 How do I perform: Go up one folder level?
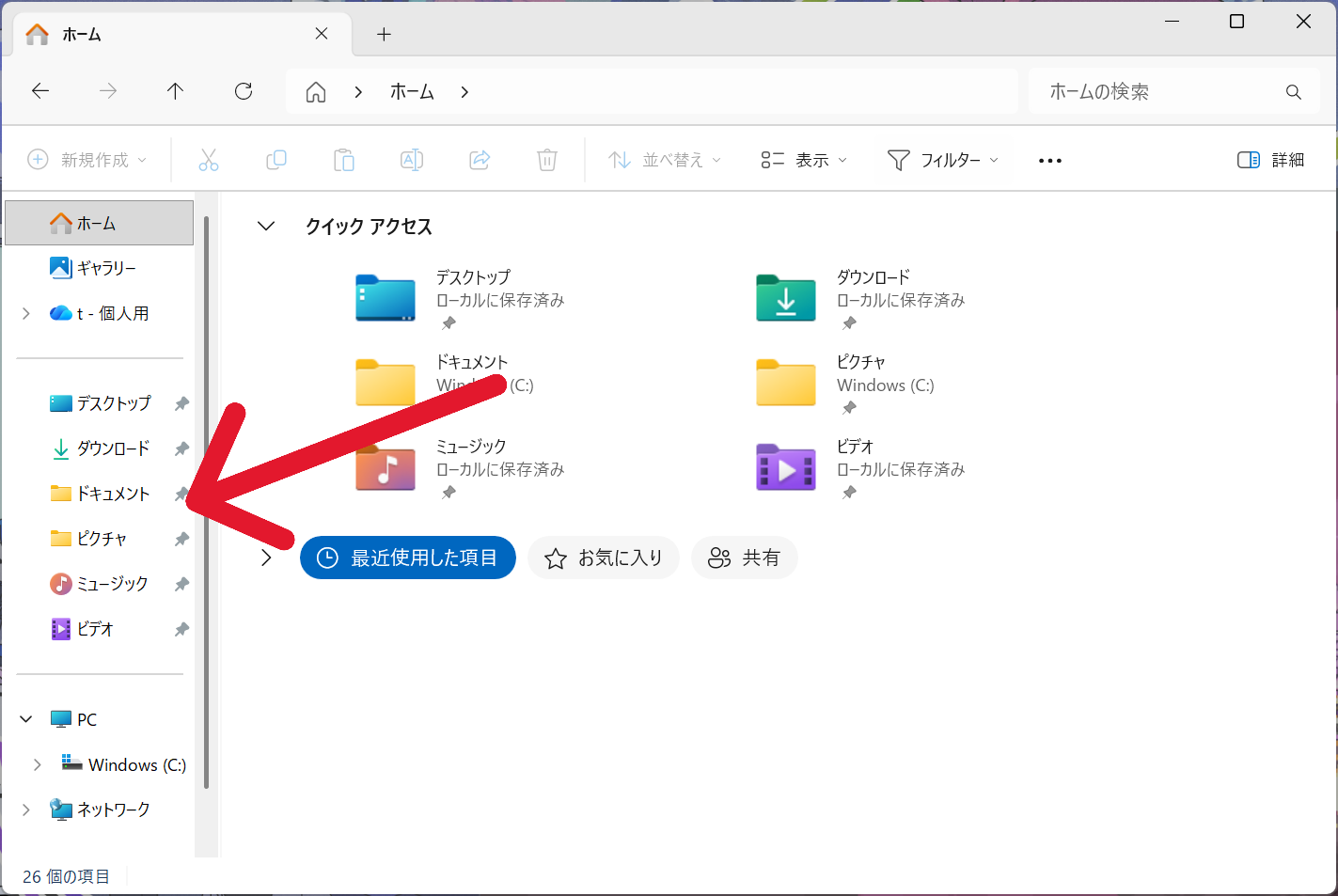(175, 91)
